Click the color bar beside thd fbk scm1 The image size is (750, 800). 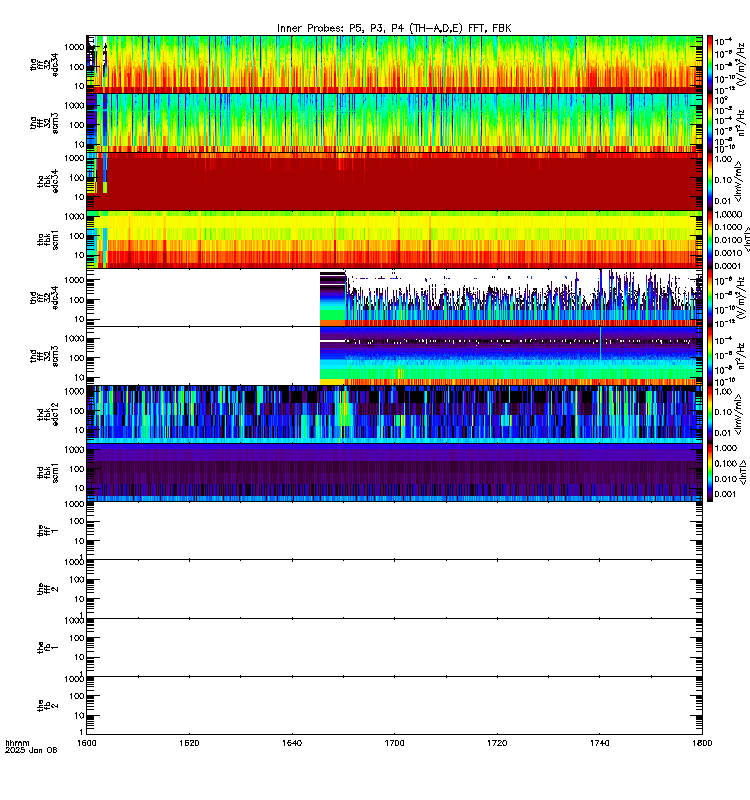pos(710,472)
